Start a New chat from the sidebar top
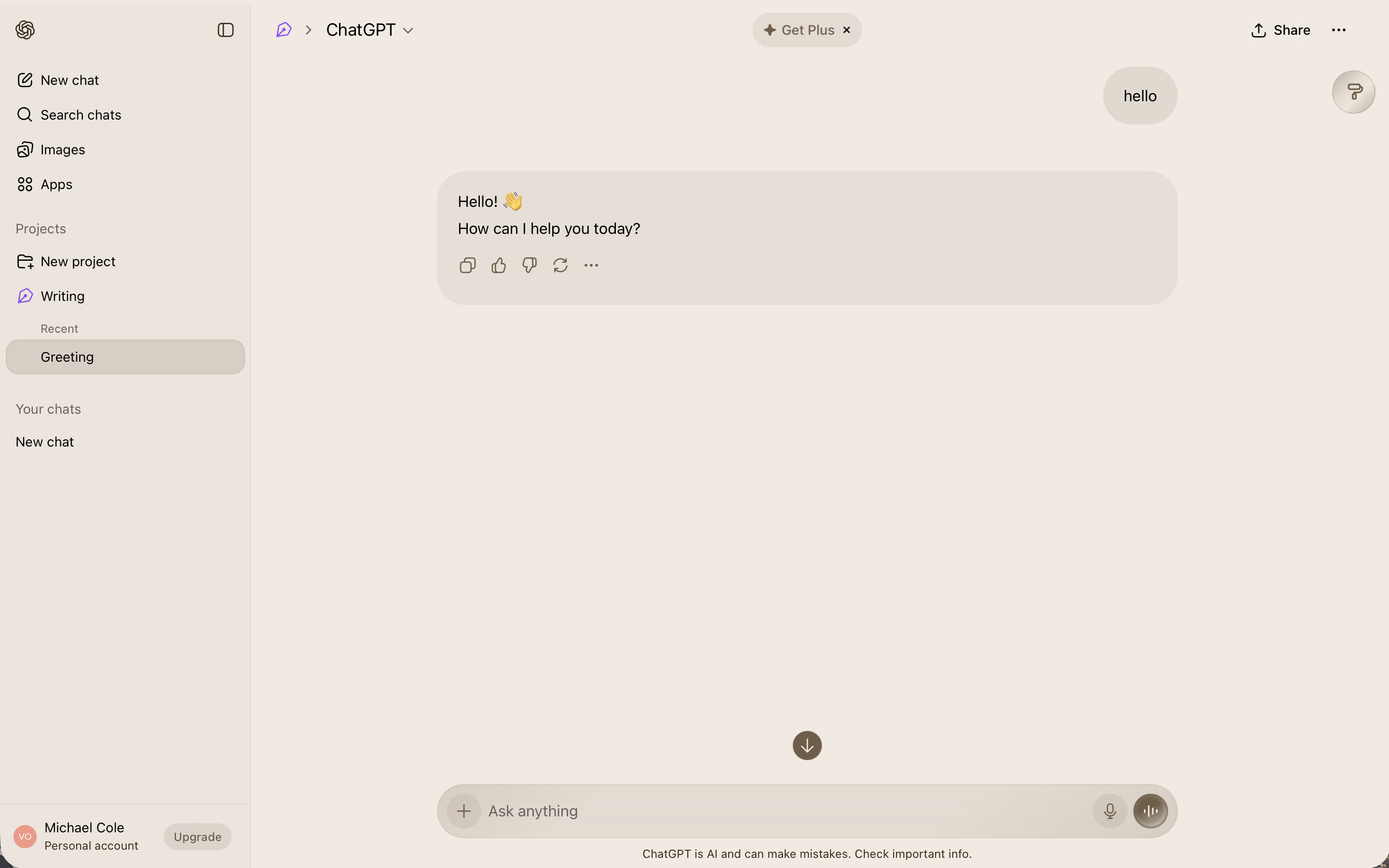This screenshot has height=868, width=1389. click(125, 80)
